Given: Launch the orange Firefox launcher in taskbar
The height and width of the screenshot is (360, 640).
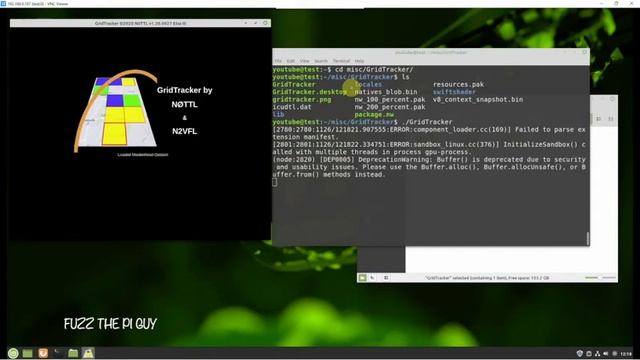Looking at the screenshot, I should pos(43,353).
